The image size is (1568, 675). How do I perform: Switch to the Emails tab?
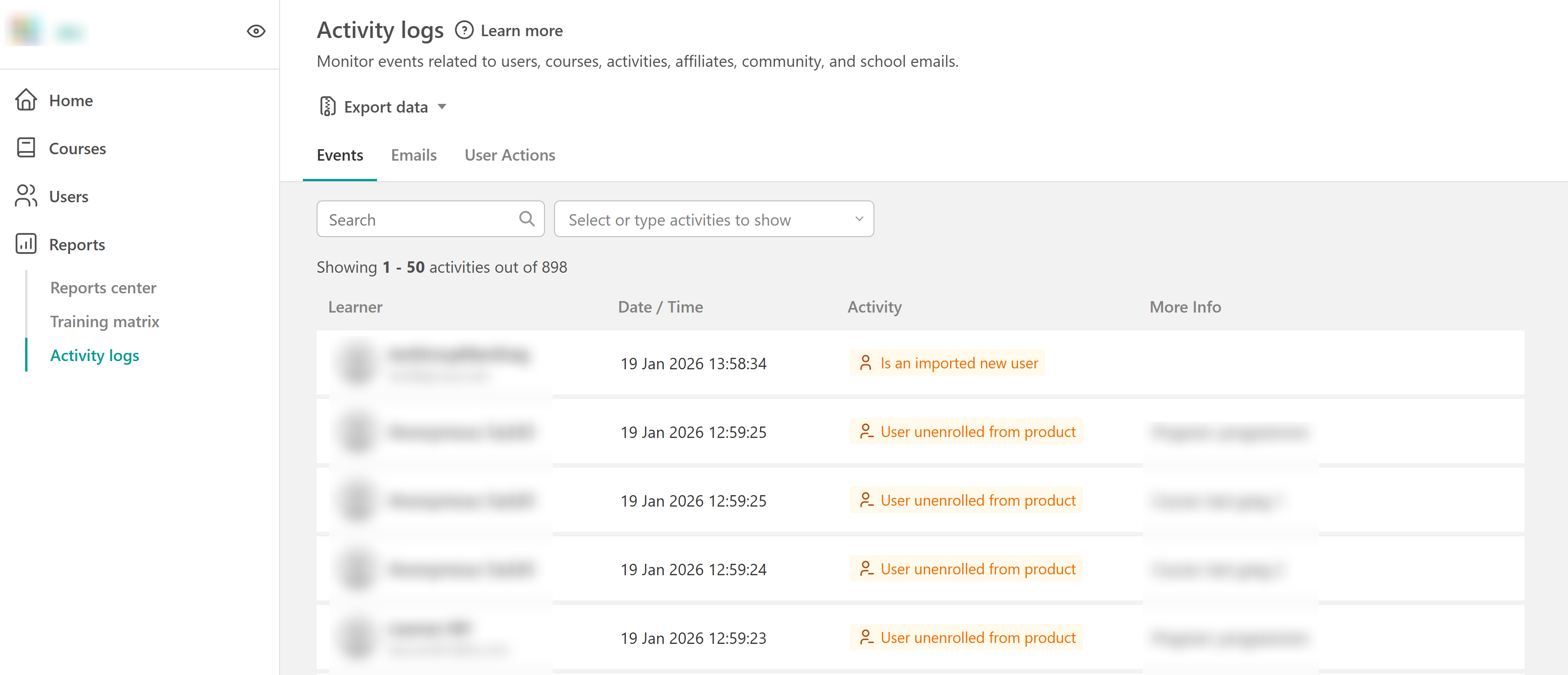[x=413, y=155]
